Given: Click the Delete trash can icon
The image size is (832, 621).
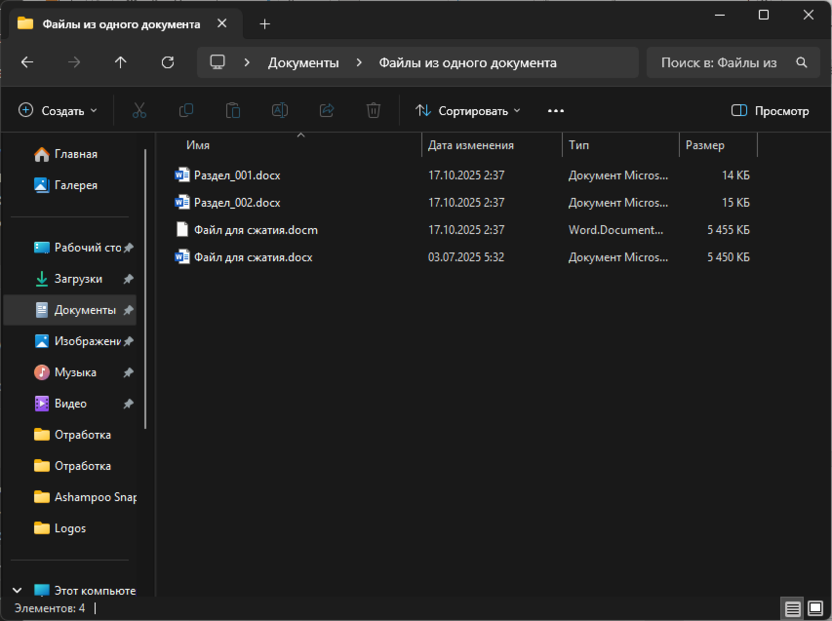Looking at the screenshot, I should coord(373,111).
